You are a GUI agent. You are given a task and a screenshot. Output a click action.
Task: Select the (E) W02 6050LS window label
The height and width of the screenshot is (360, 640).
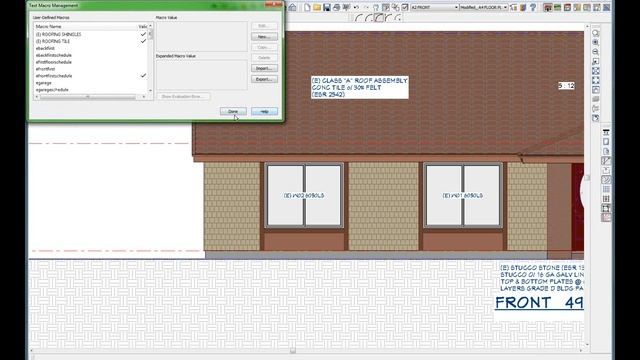304,196
